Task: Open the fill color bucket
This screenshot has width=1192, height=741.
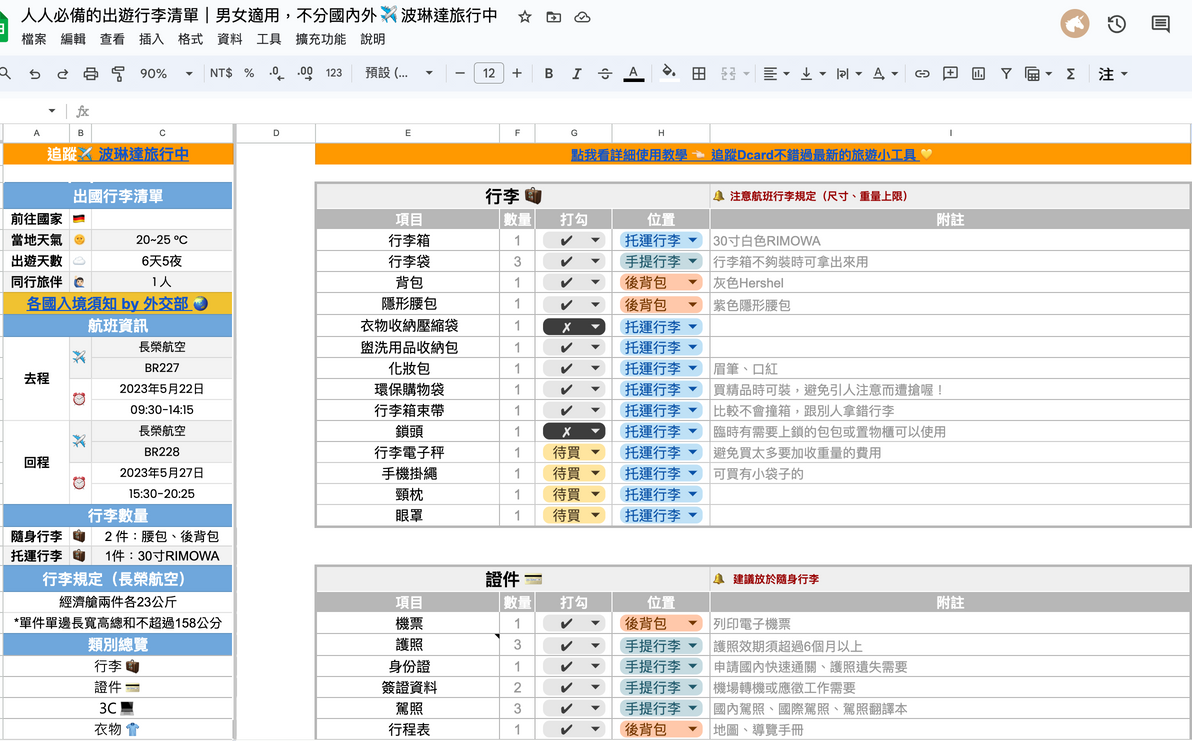Action: point(669,72)
